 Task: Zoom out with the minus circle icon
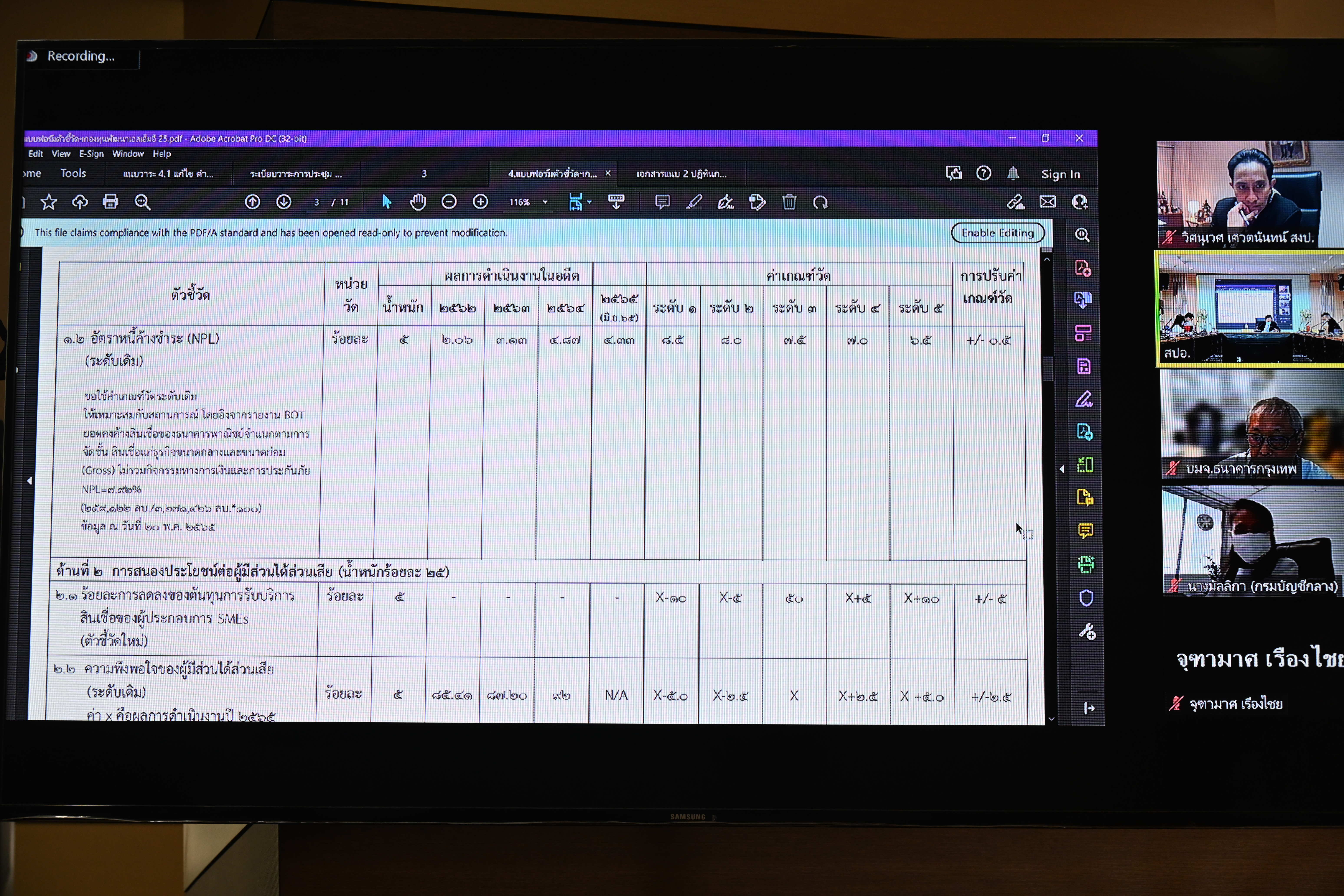click(449, 202)
